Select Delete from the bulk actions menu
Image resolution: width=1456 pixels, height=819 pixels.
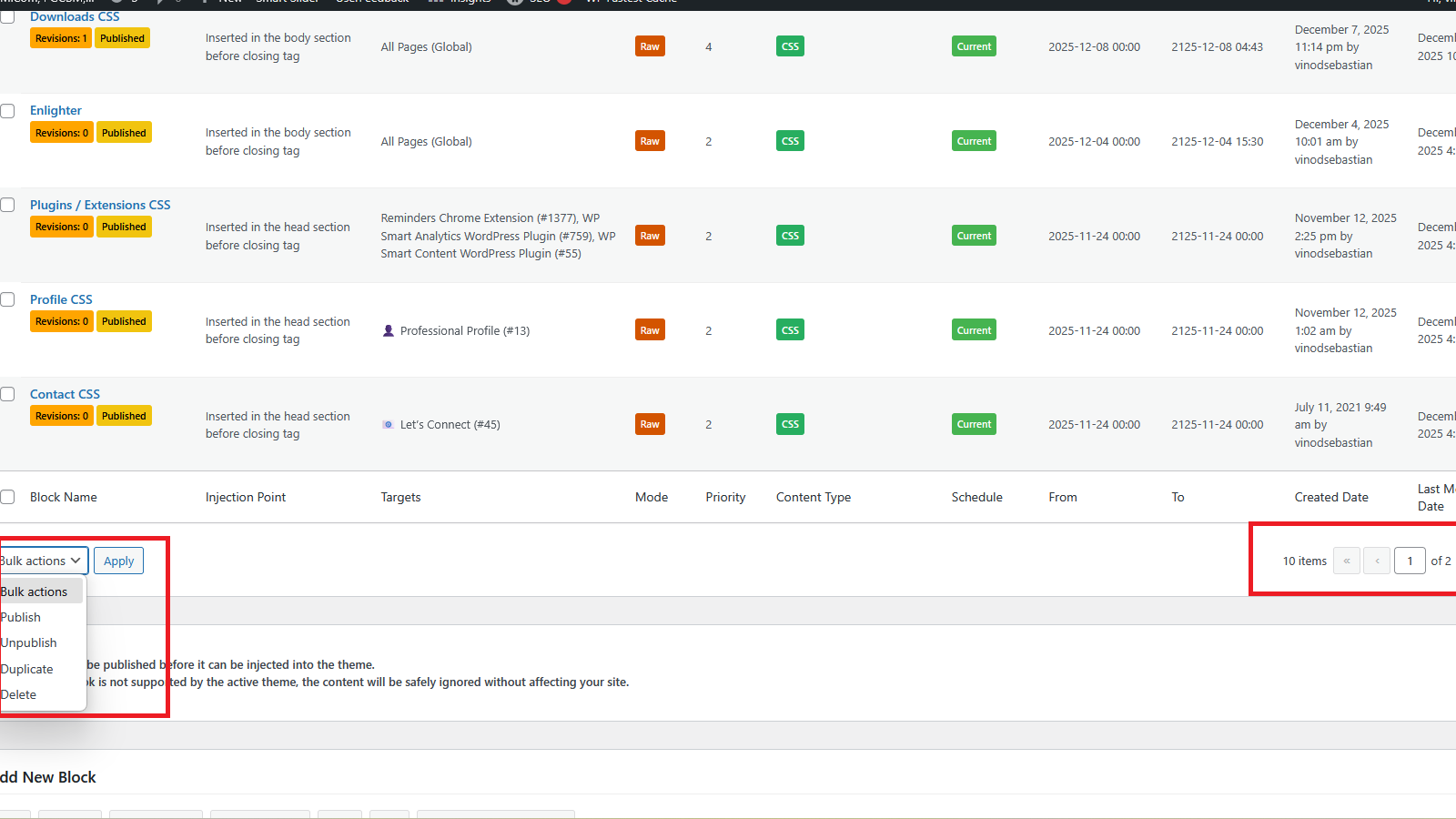[x=19, y=694]
